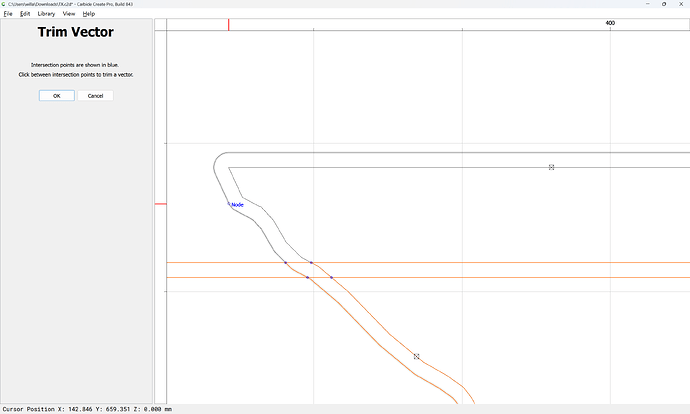Click the Trim Vector heading
Viewport: 690px width, 414px height.
coord(76,32)
